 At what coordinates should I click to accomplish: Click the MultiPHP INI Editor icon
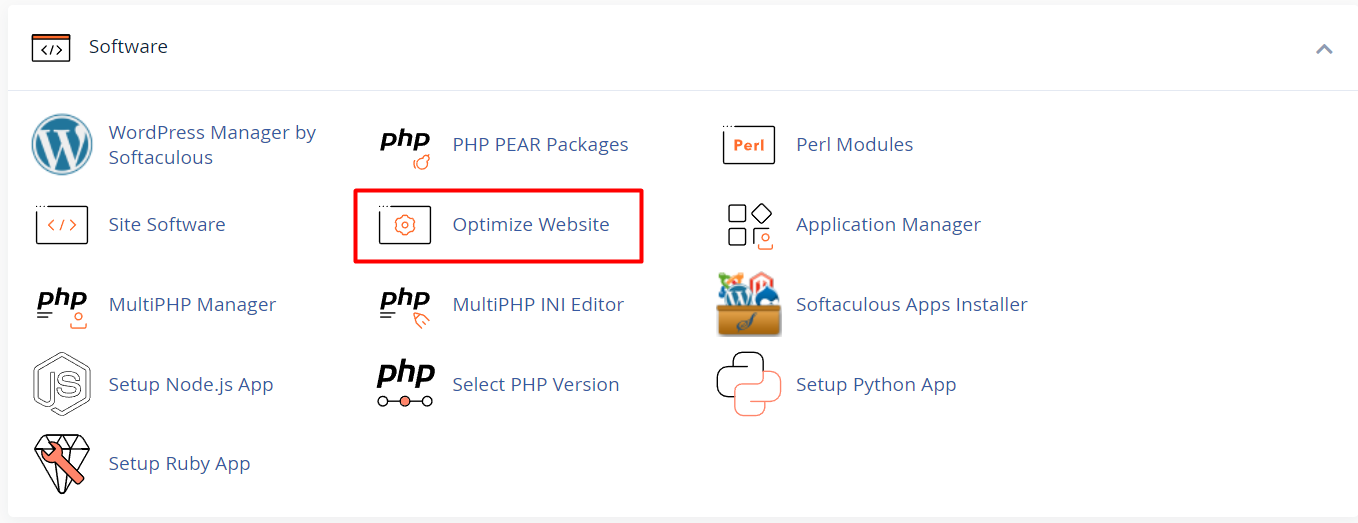tap(405, 308)
